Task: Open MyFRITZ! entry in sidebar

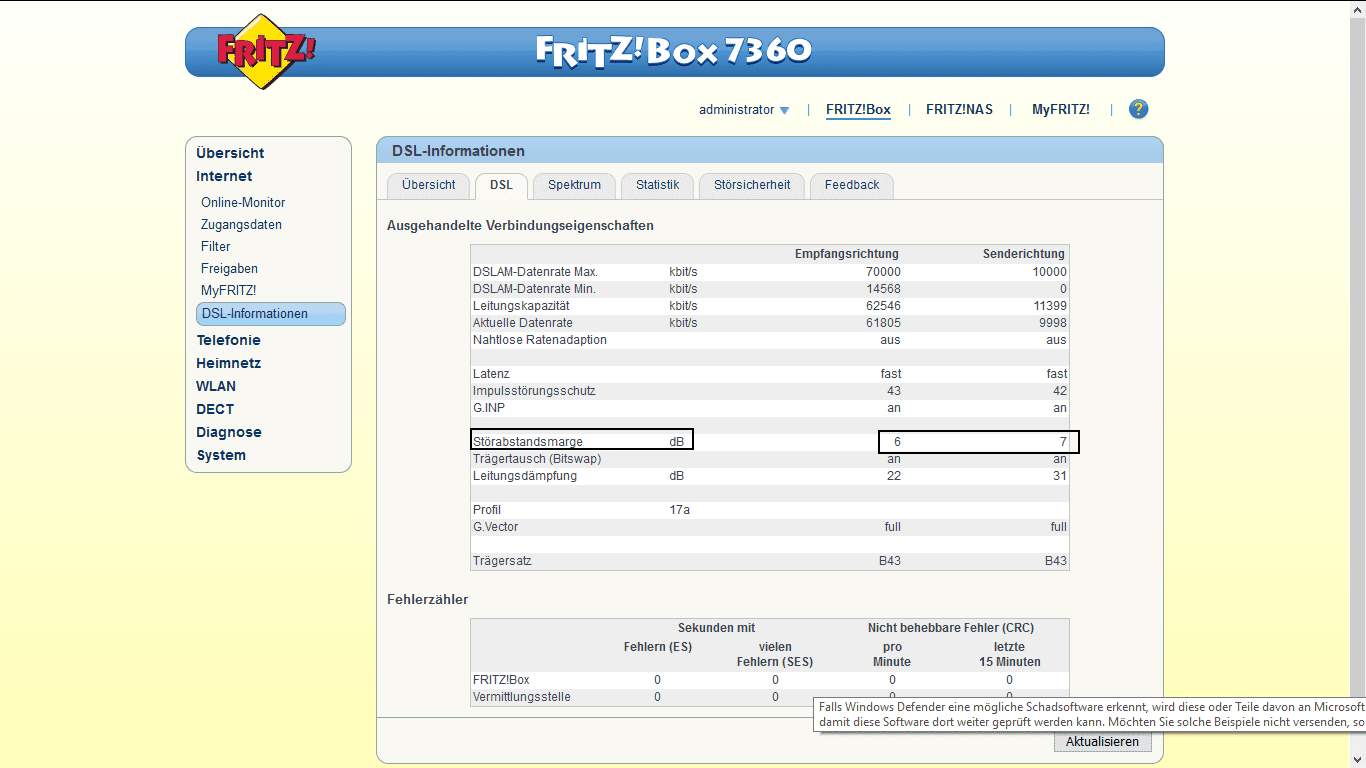Action: (x=228, y=290)
